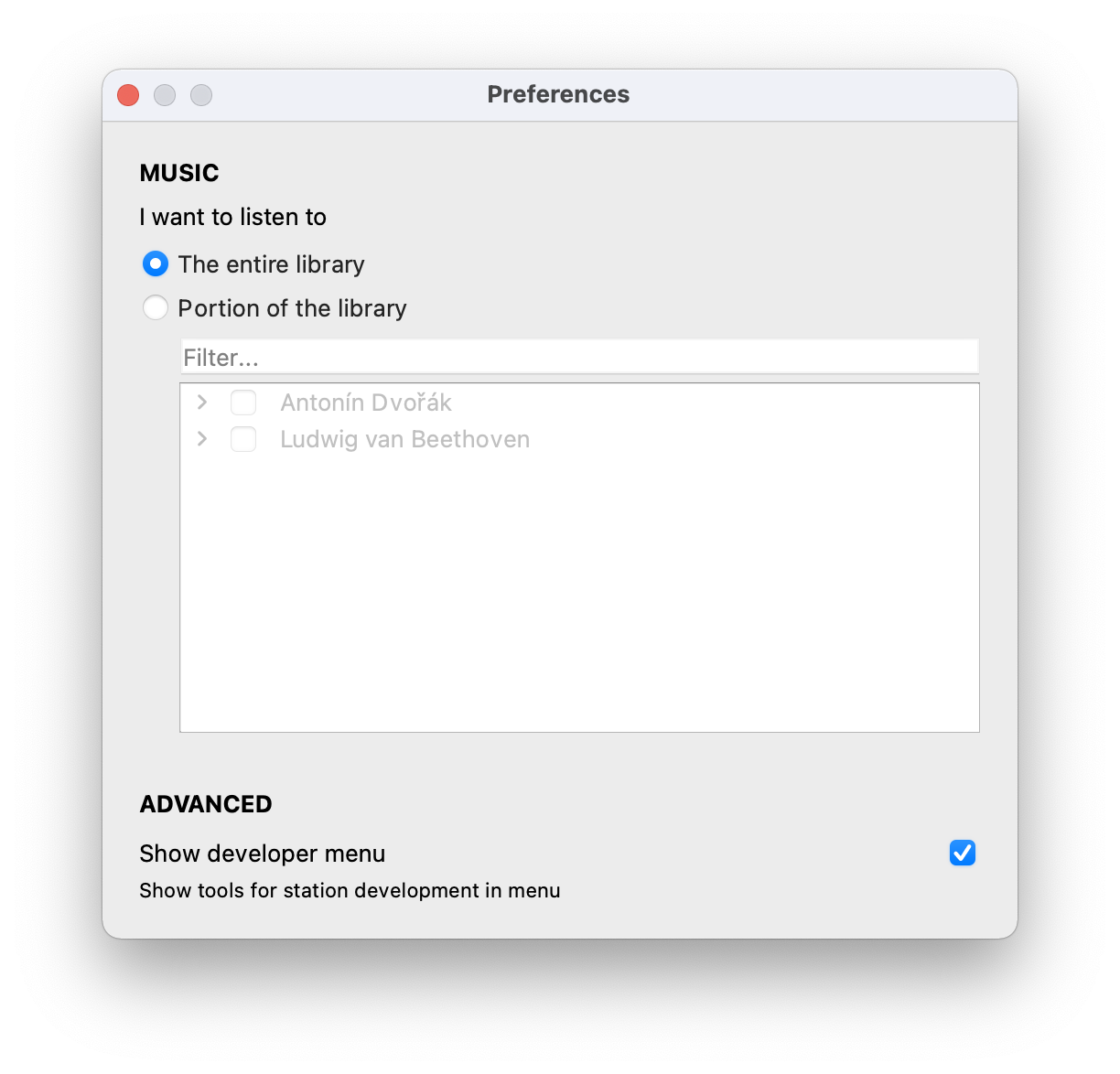Viewport: 1120px width, 1074px height.
Task: Open the disclosure arrow next to Dvořák
Action: [x=201, y=403]
